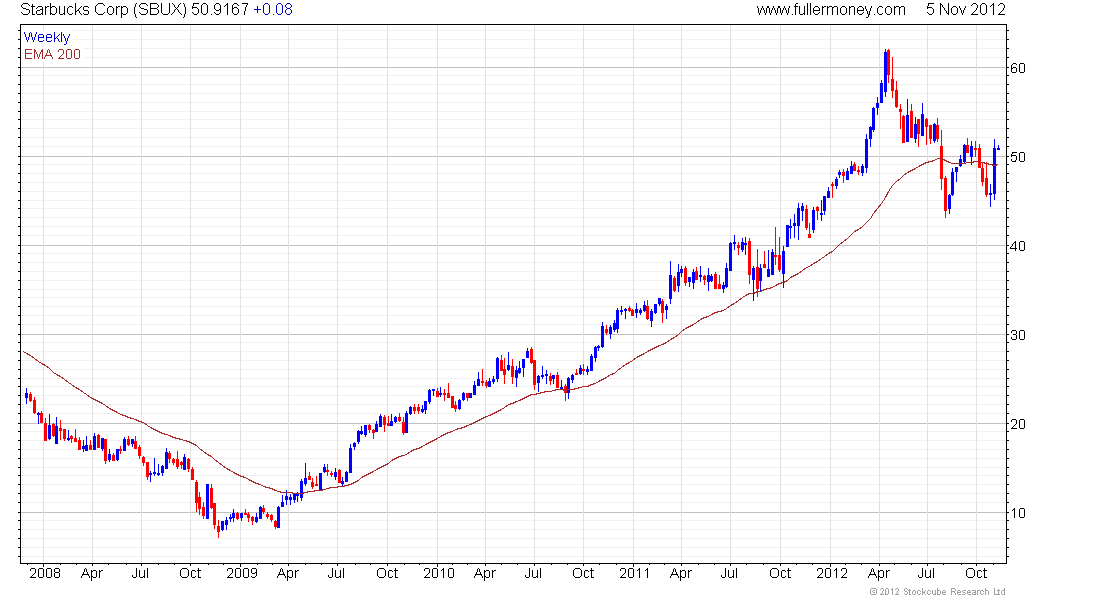Click the 2009 year label on time axis
Viewport: 1100px width, 600px height.
coord(242,573)
